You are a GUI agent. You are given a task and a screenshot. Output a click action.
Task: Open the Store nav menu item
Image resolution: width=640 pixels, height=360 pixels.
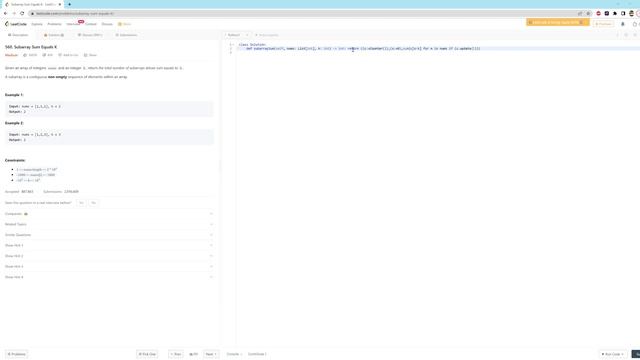point(124,24)
